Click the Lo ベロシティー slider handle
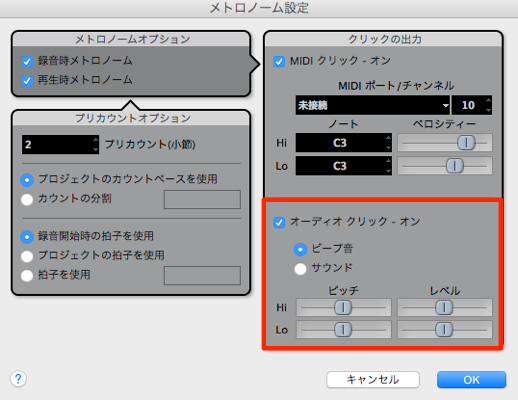 (455, 166)
